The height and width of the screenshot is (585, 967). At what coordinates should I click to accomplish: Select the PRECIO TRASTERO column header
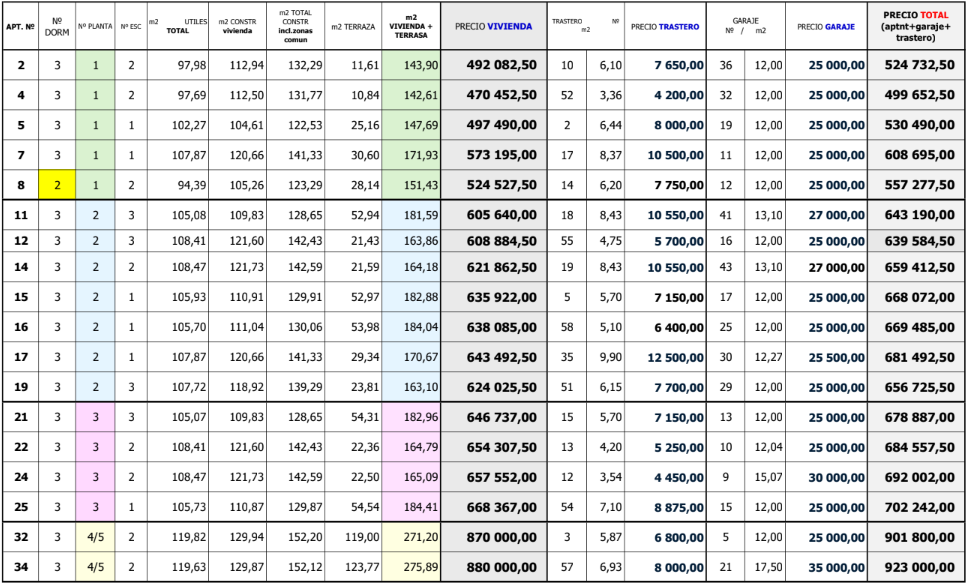664,27
